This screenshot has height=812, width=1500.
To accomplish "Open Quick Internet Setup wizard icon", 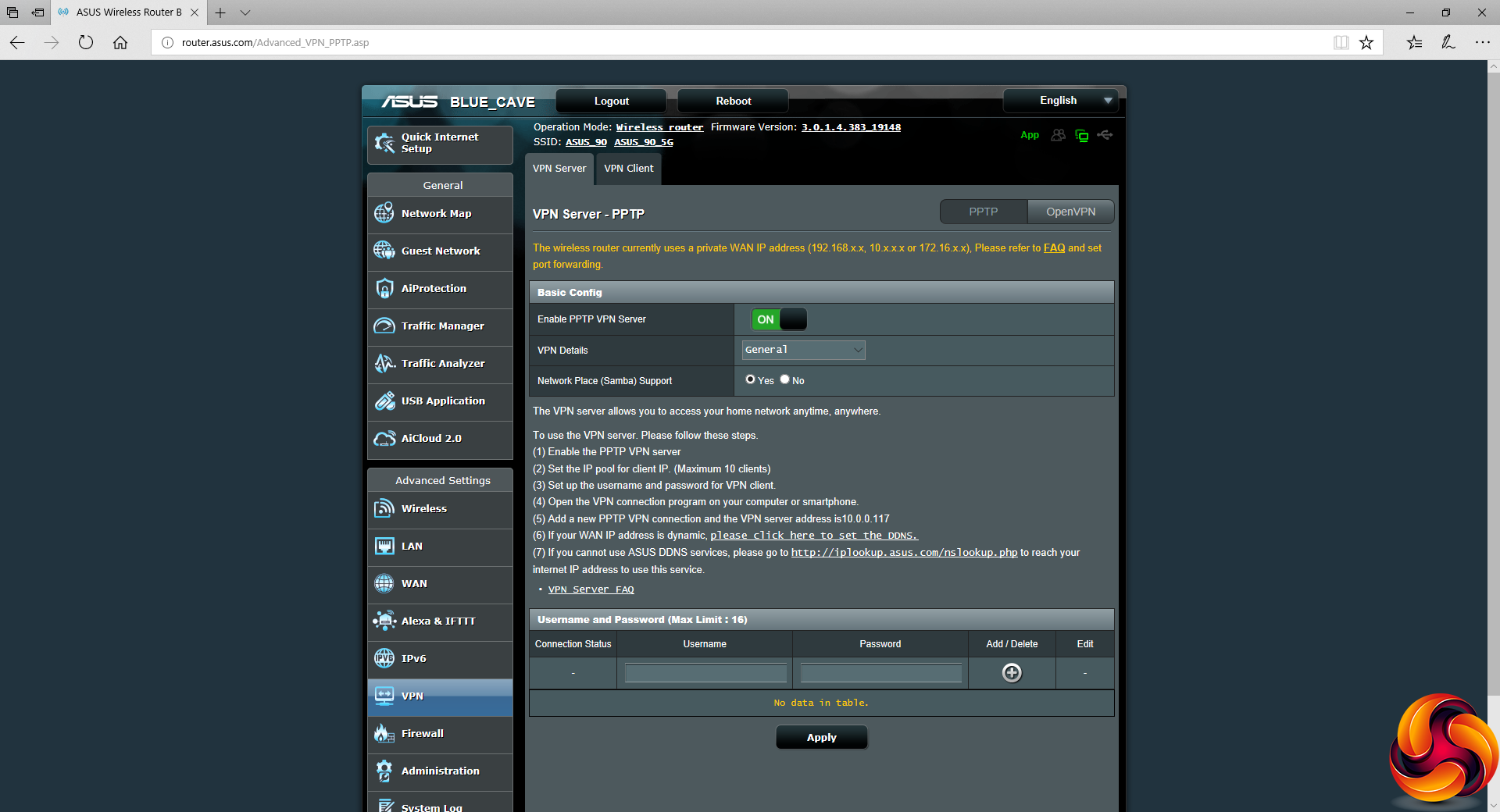I will (x=384, y=143).
